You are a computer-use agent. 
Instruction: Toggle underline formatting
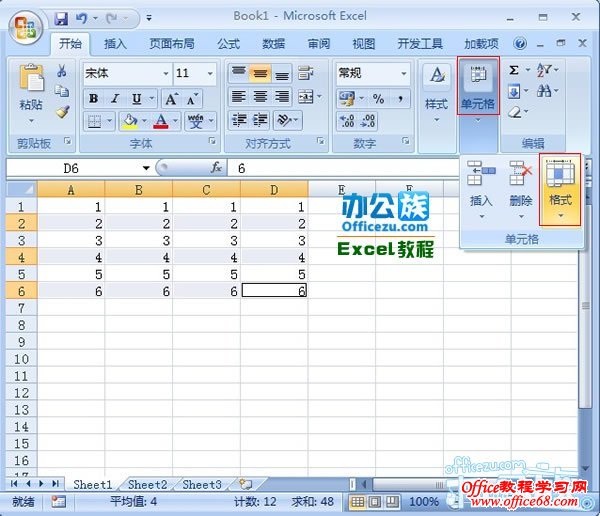[x=136, y=99]
